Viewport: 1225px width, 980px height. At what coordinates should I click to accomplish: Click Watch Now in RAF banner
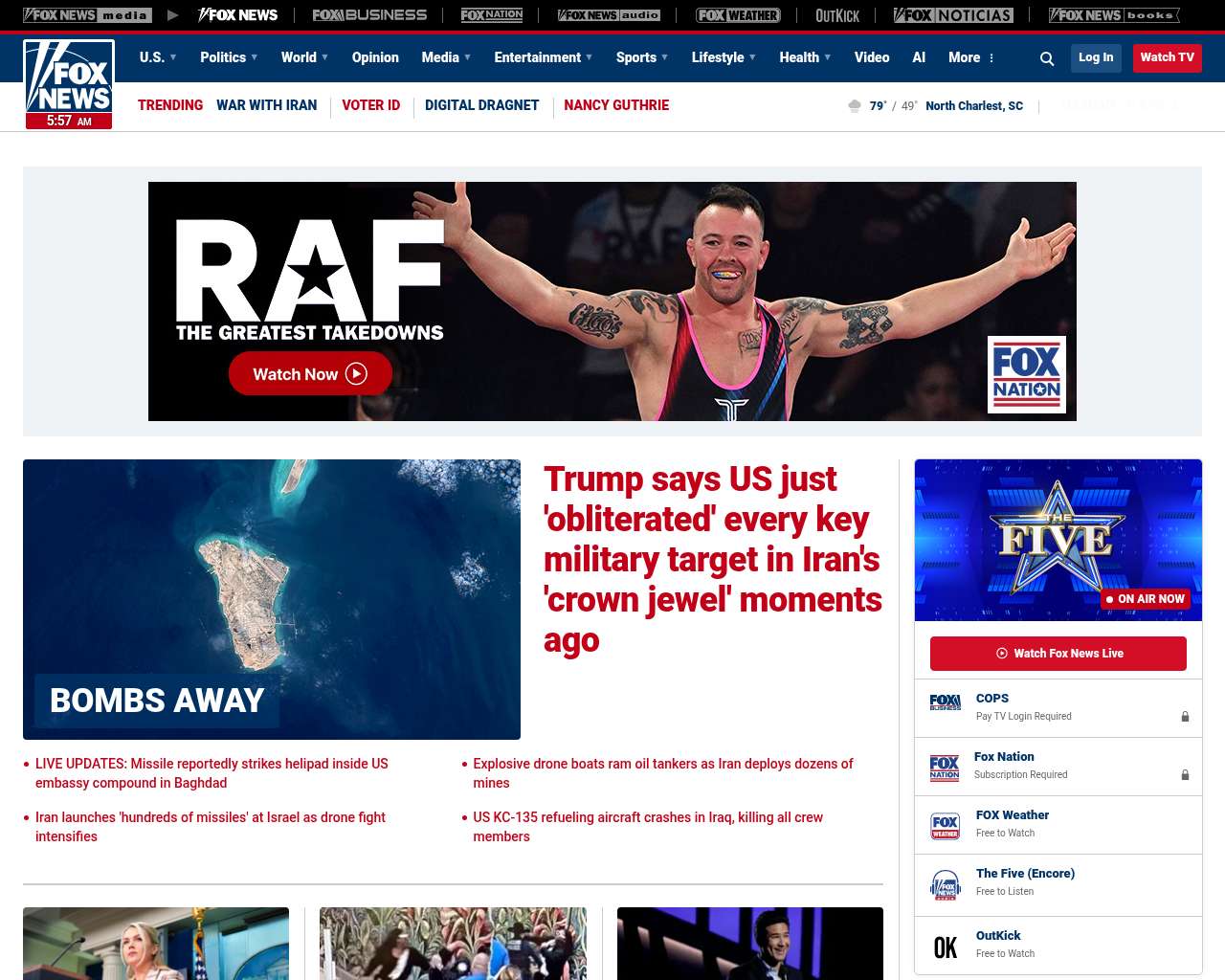pos(310,373)
